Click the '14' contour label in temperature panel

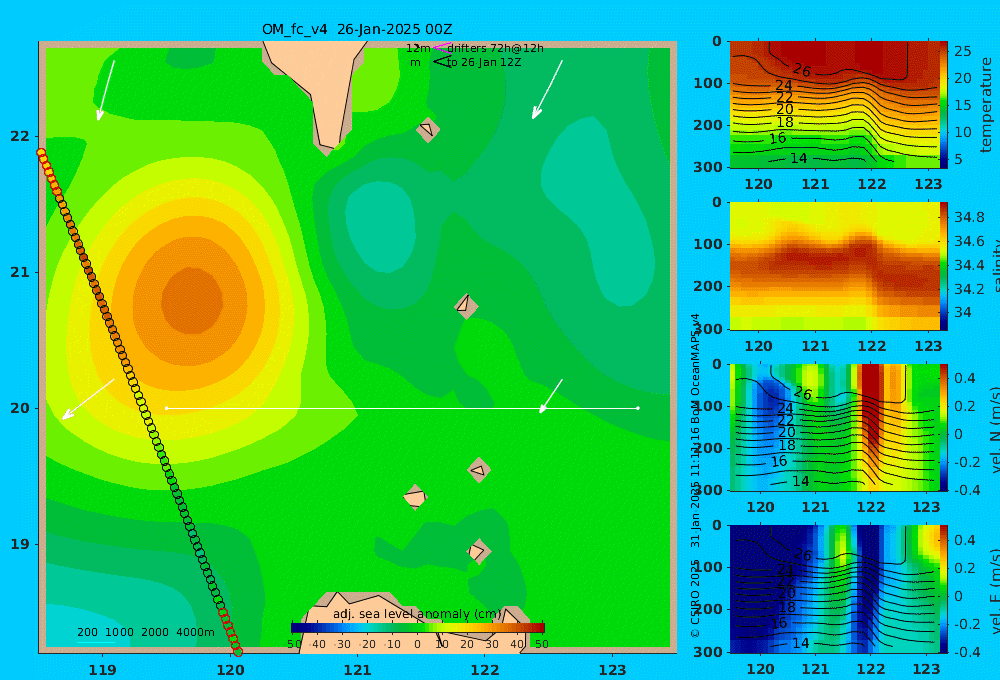point(799,158)
